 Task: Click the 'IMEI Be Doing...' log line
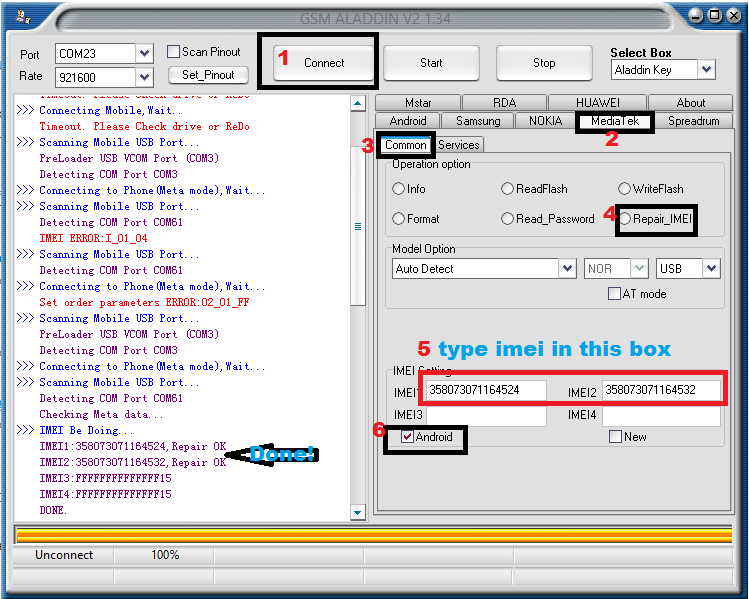[x=86, y=430]
